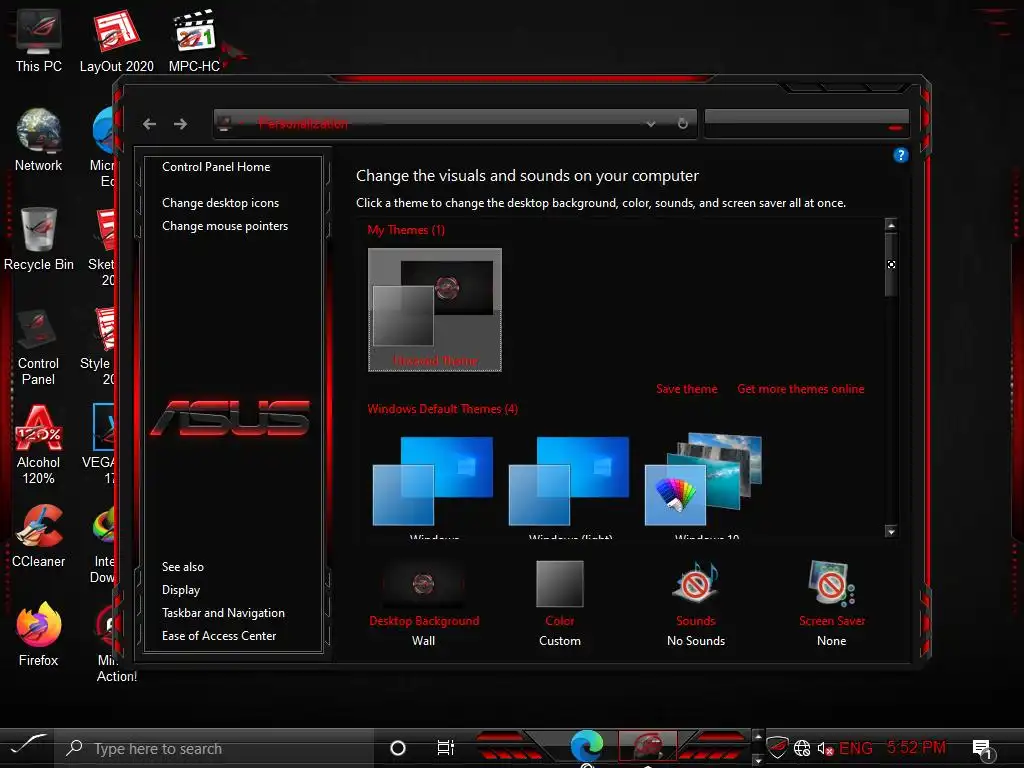This screenshot has height=768, width=1024.
Task: Open Taskbar and Navigation link
Action: 223,613
